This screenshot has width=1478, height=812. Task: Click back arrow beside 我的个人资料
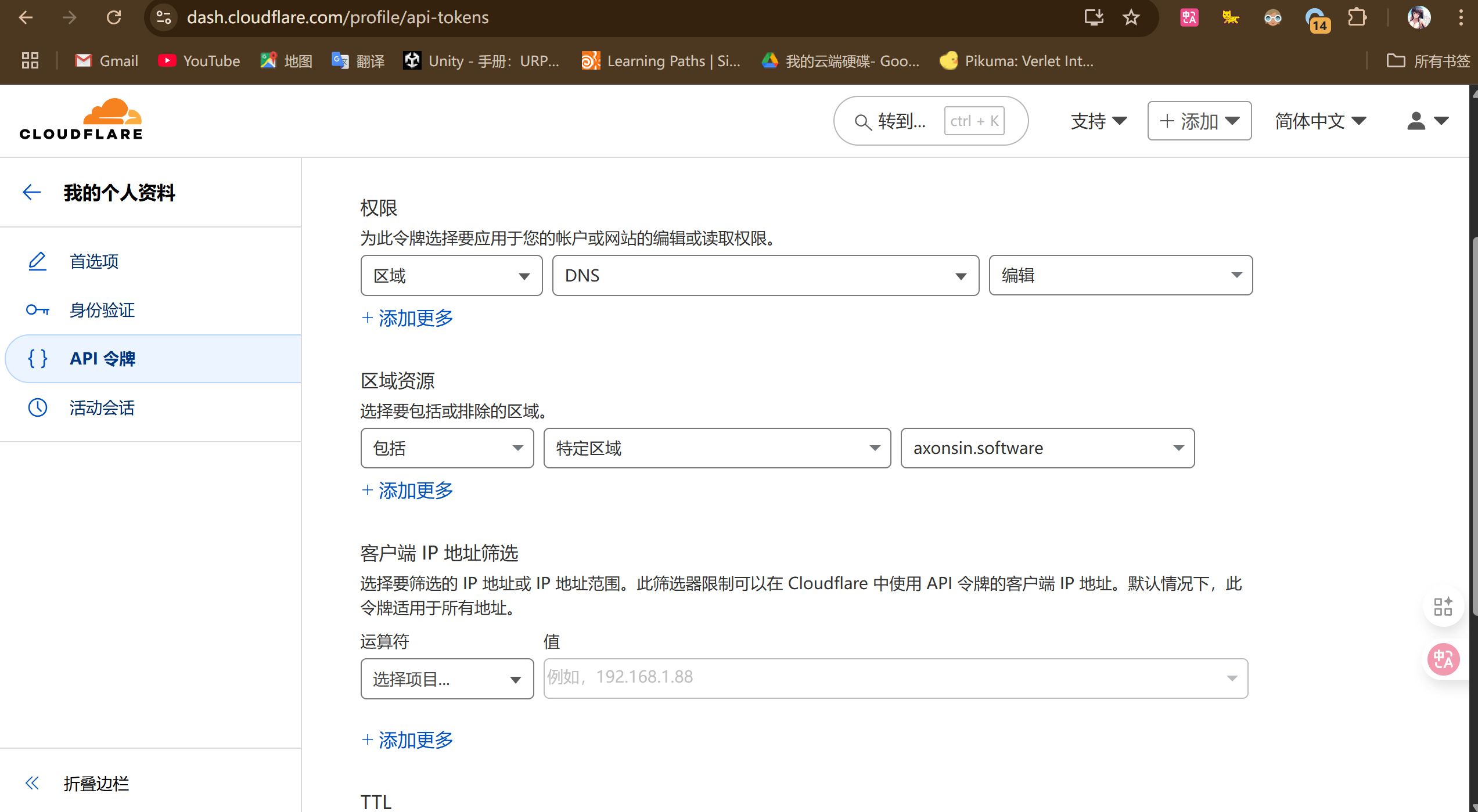31,192
